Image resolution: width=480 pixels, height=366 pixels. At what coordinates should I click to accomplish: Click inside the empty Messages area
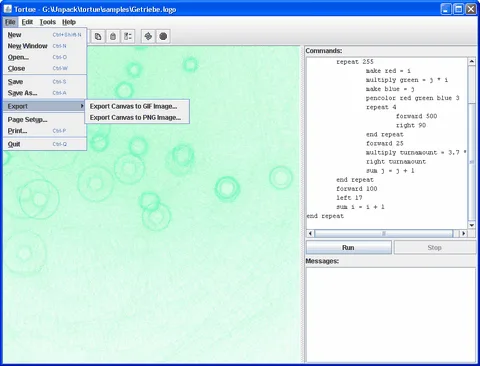click(391, 315)
